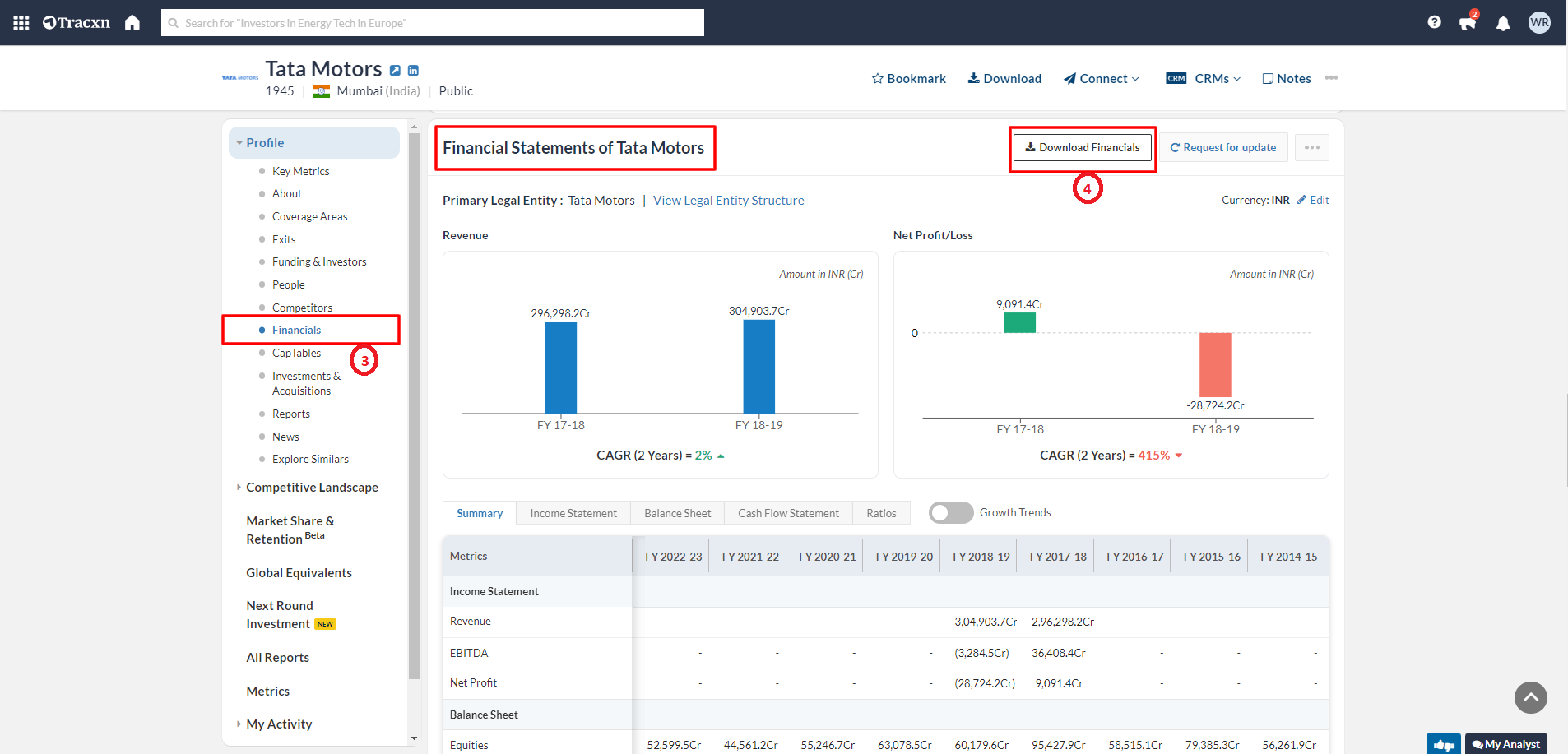Click the FY 2018-19 column header
Viewport: 1568px width, 754px height.
coord(981,557)
